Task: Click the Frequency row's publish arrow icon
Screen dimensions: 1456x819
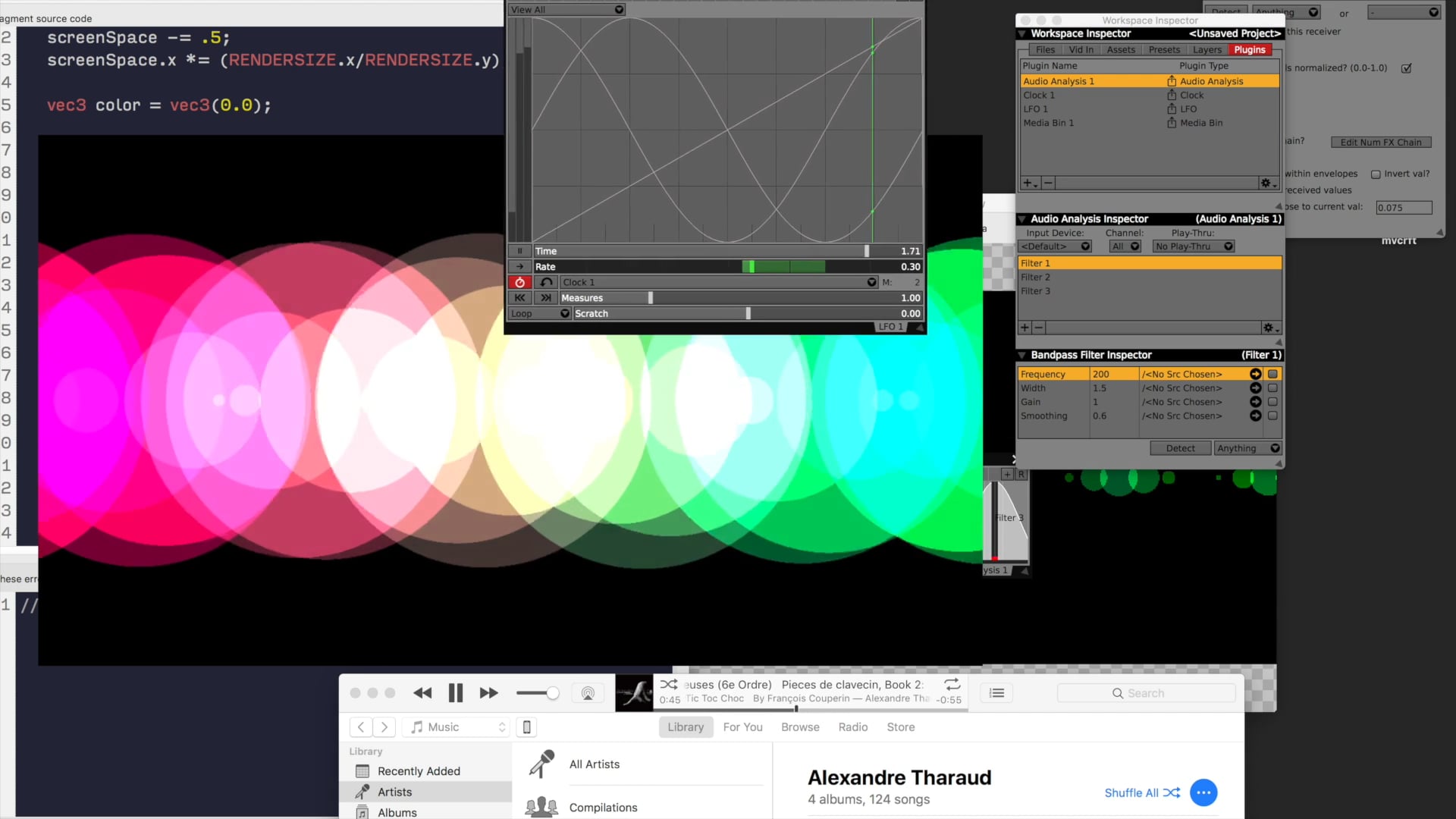Action: [x=1255, y=374]
